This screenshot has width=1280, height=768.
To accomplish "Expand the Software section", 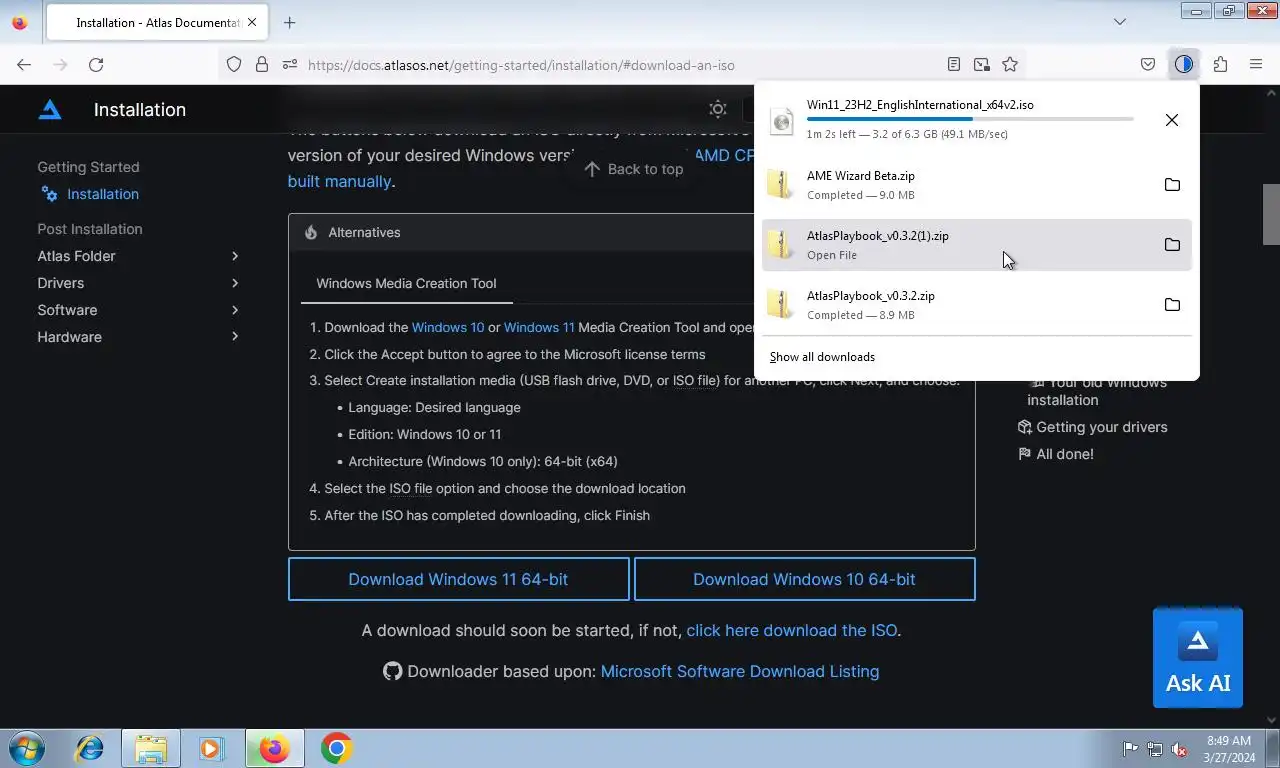I will [x=138, y=310].
